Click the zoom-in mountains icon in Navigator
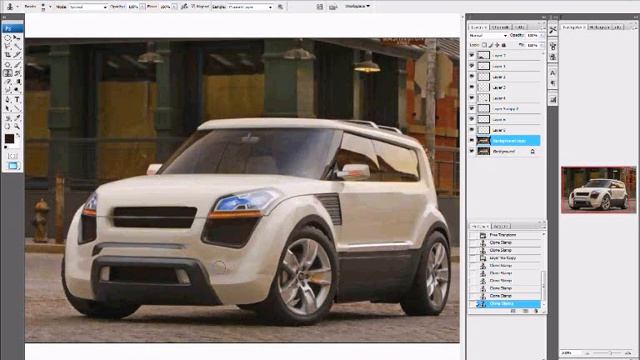 tap(629, 352)
